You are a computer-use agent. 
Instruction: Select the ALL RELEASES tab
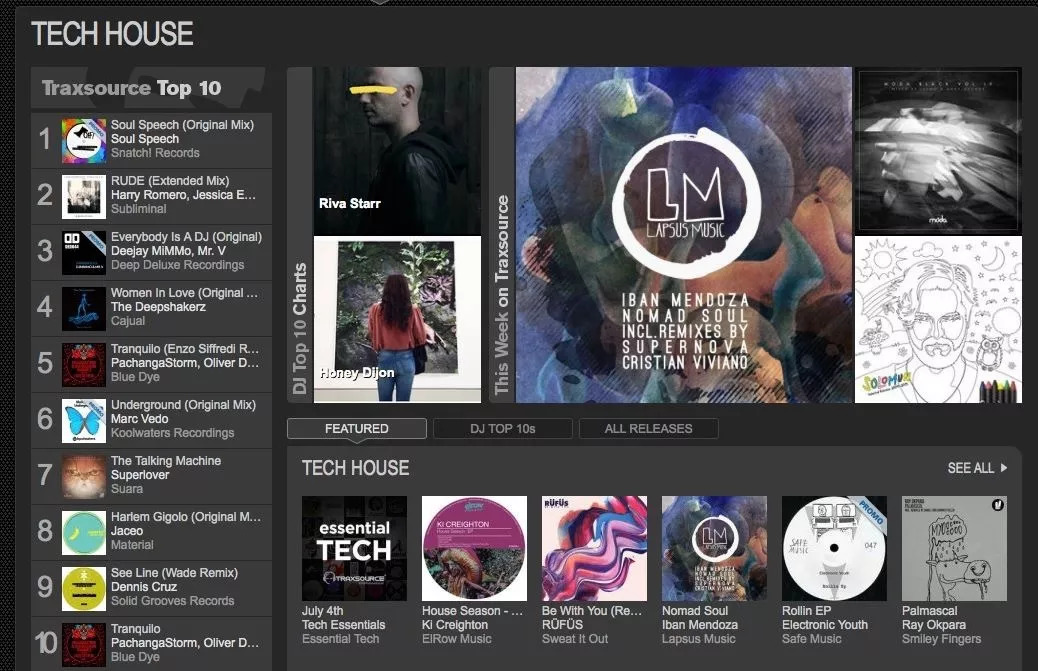tap(648, 429)
